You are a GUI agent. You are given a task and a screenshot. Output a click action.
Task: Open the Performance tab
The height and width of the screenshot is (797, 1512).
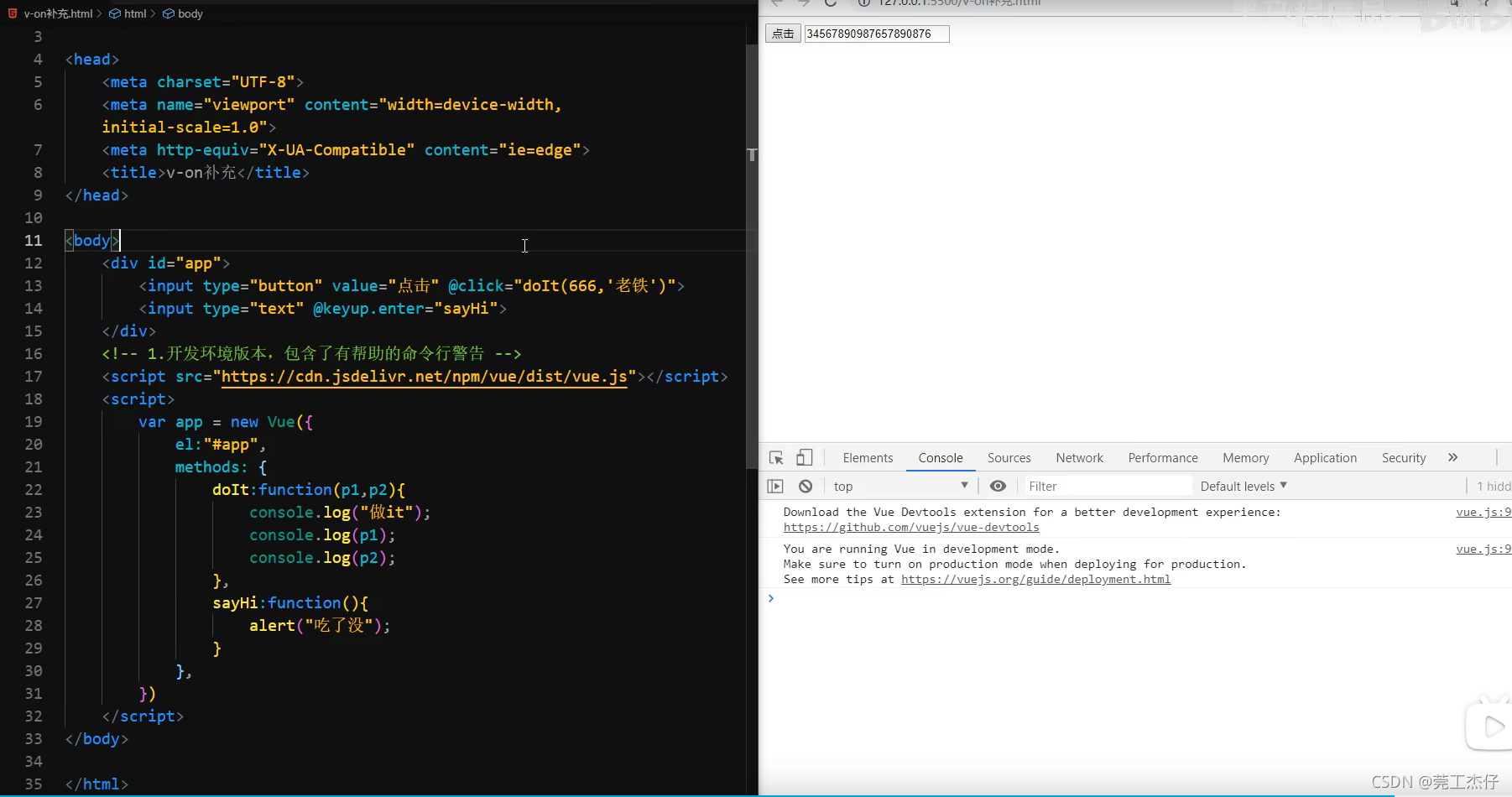(1163, 458)
